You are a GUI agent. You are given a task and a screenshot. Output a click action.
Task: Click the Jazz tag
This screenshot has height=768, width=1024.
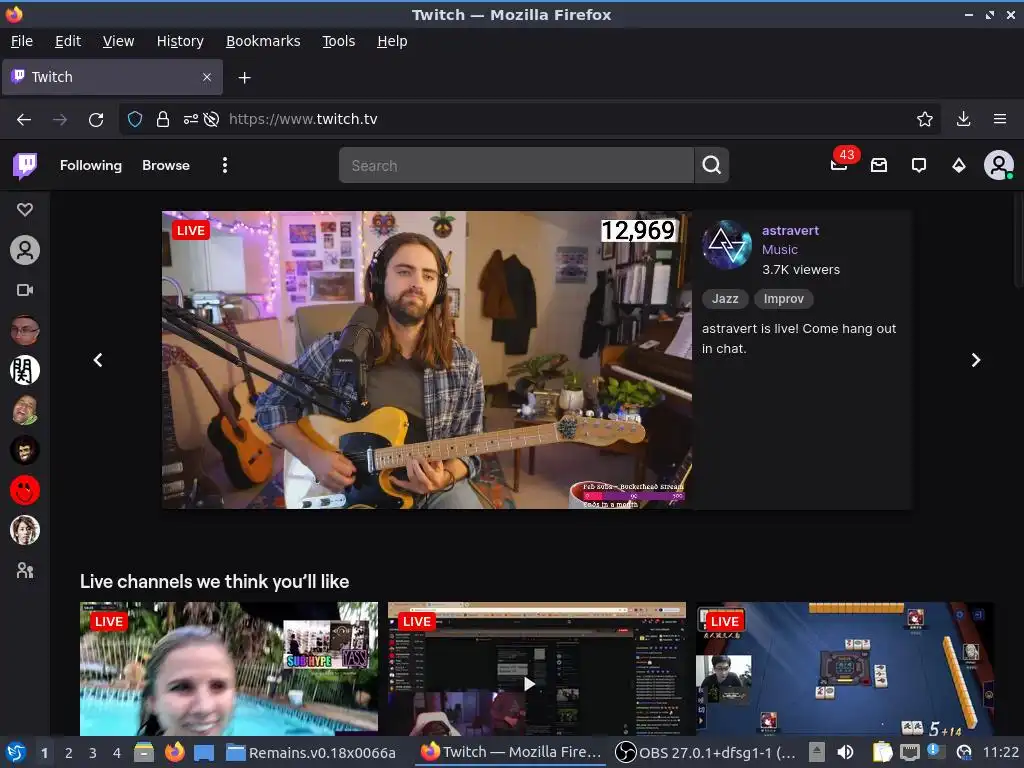pyautogui.click(x=725, y=298)
